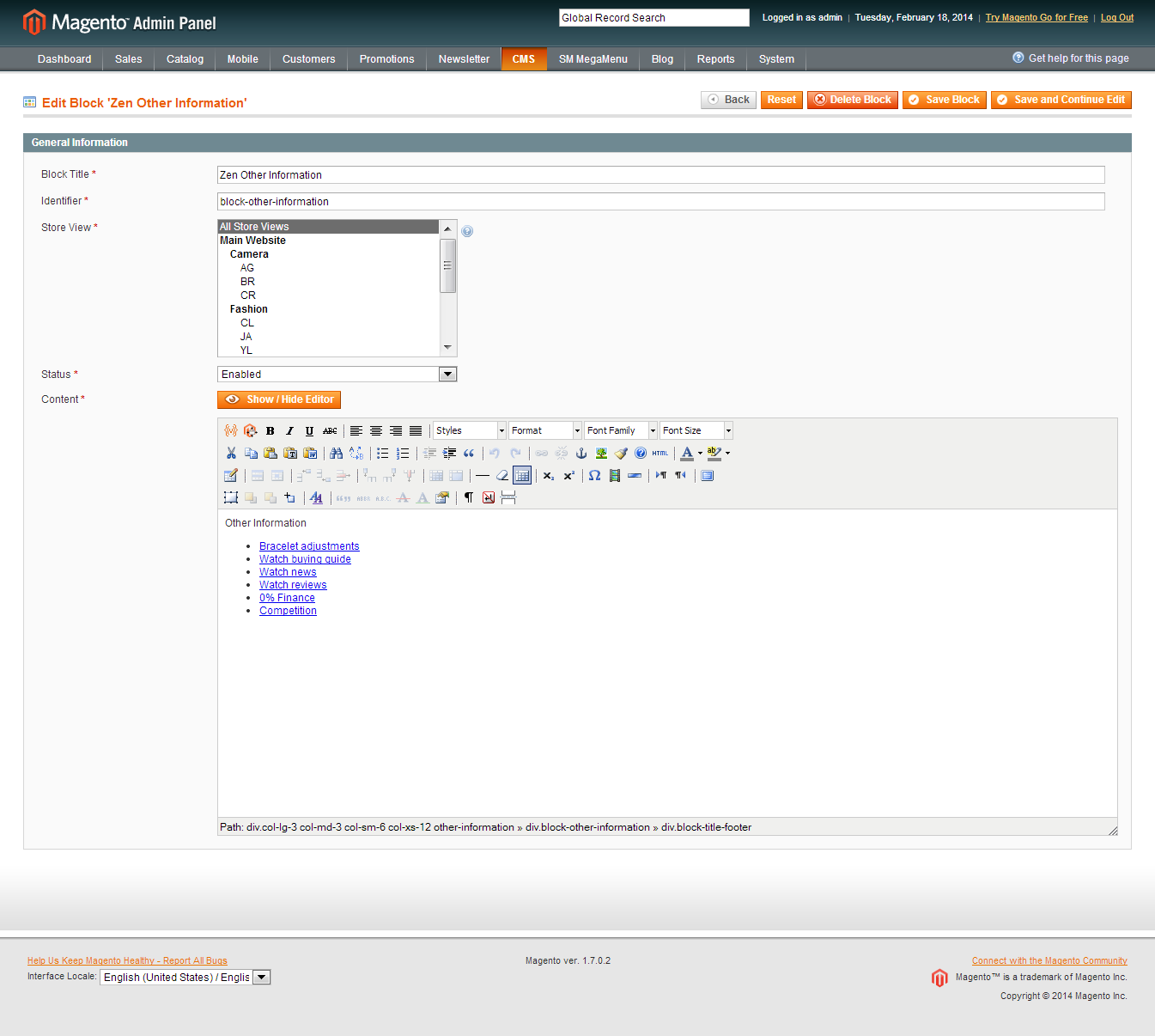Click the Remove Formatting eraser icon
The height and width of the screenshot is (1036, 1155).
(502, 475)
